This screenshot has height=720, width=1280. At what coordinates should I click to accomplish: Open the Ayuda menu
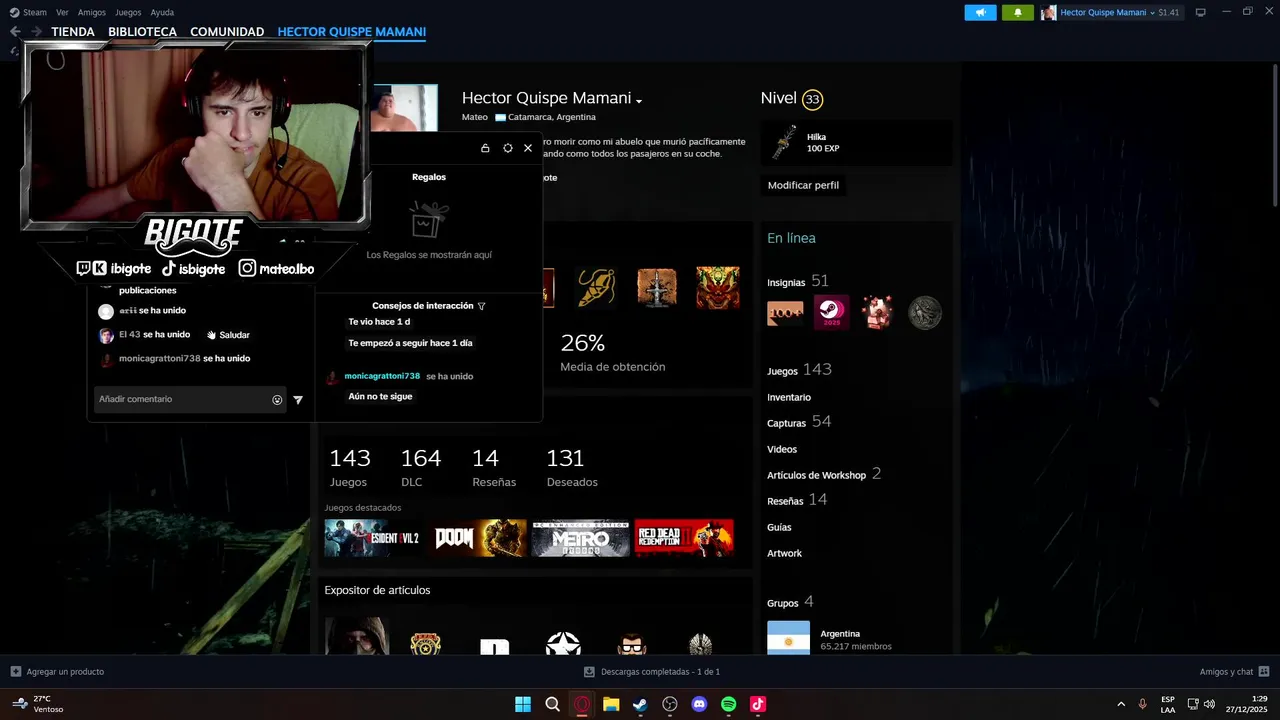pos(162,12)
